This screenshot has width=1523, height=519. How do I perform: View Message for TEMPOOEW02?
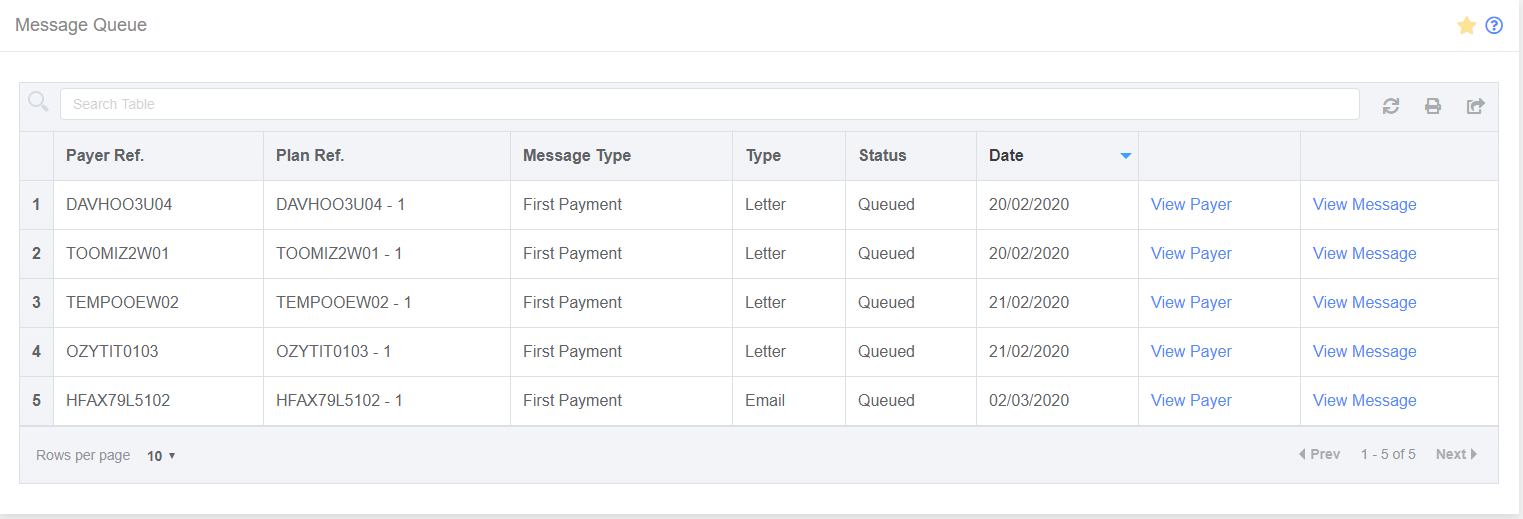(x=1364, y=302)
